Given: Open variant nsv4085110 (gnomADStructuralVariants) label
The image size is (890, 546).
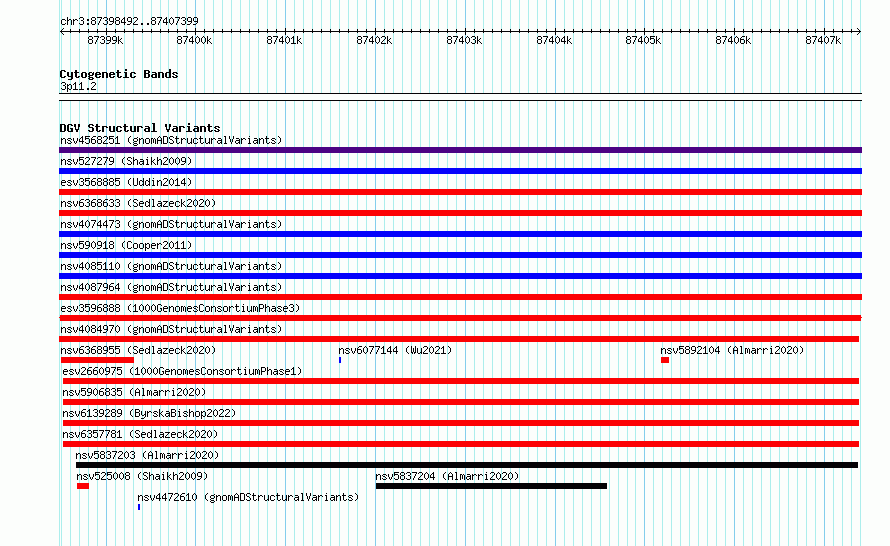Looking at the screenshot, I should (x=171, y=266).
